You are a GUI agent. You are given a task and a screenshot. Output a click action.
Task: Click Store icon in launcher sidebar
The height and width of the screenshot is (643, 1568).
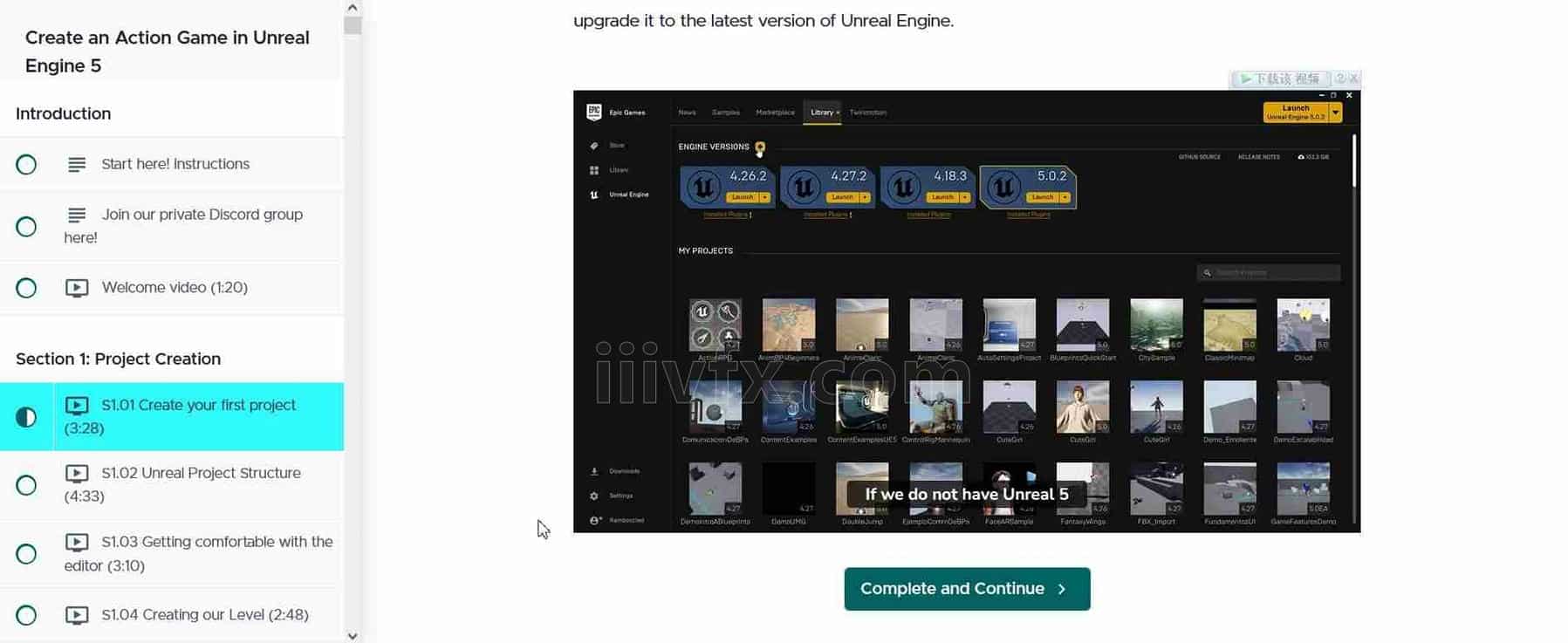pyautogui.click(x=594, y=146)
